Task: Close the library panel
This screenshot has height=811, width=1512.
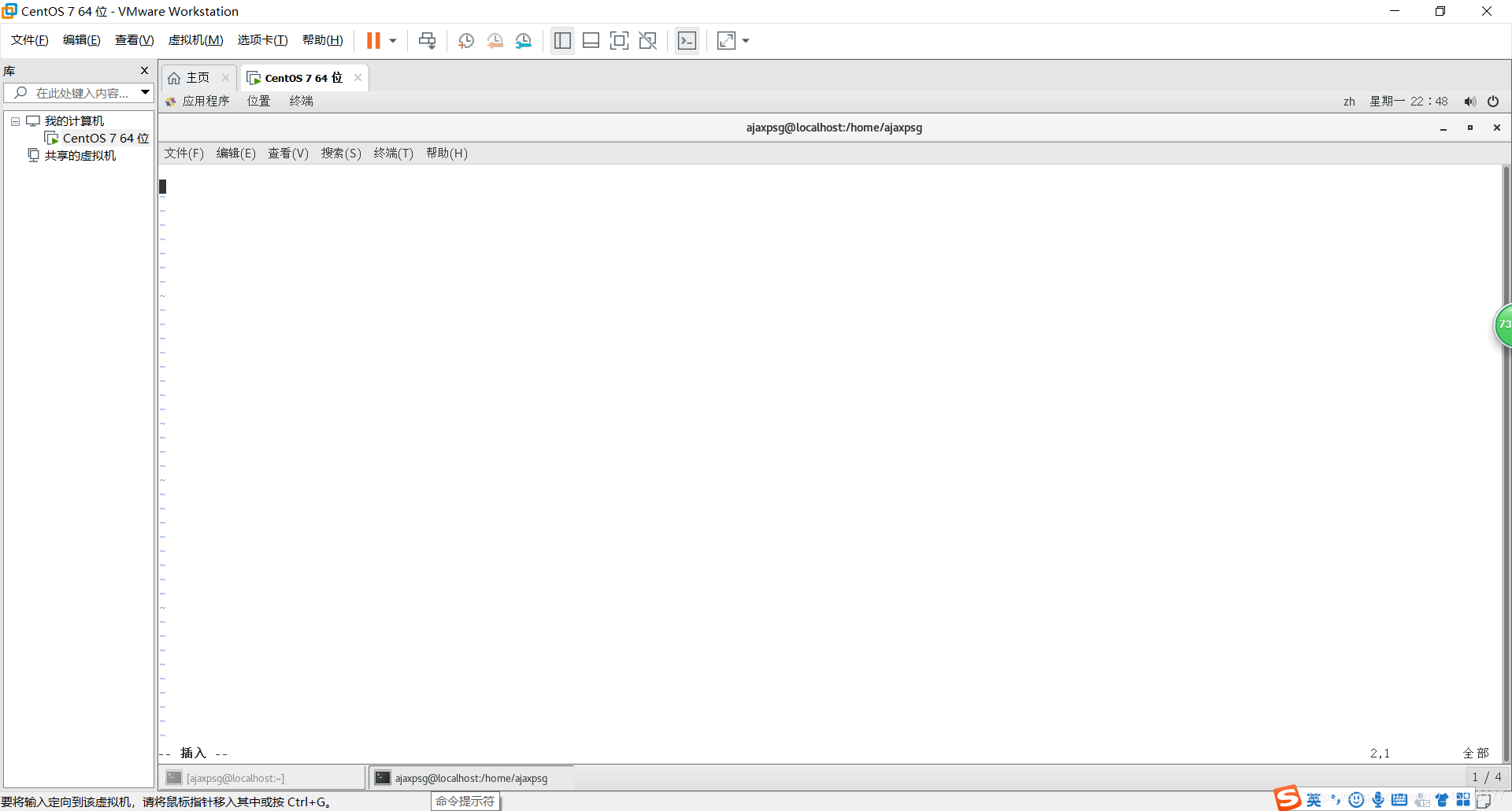Action: coord(144,70)
